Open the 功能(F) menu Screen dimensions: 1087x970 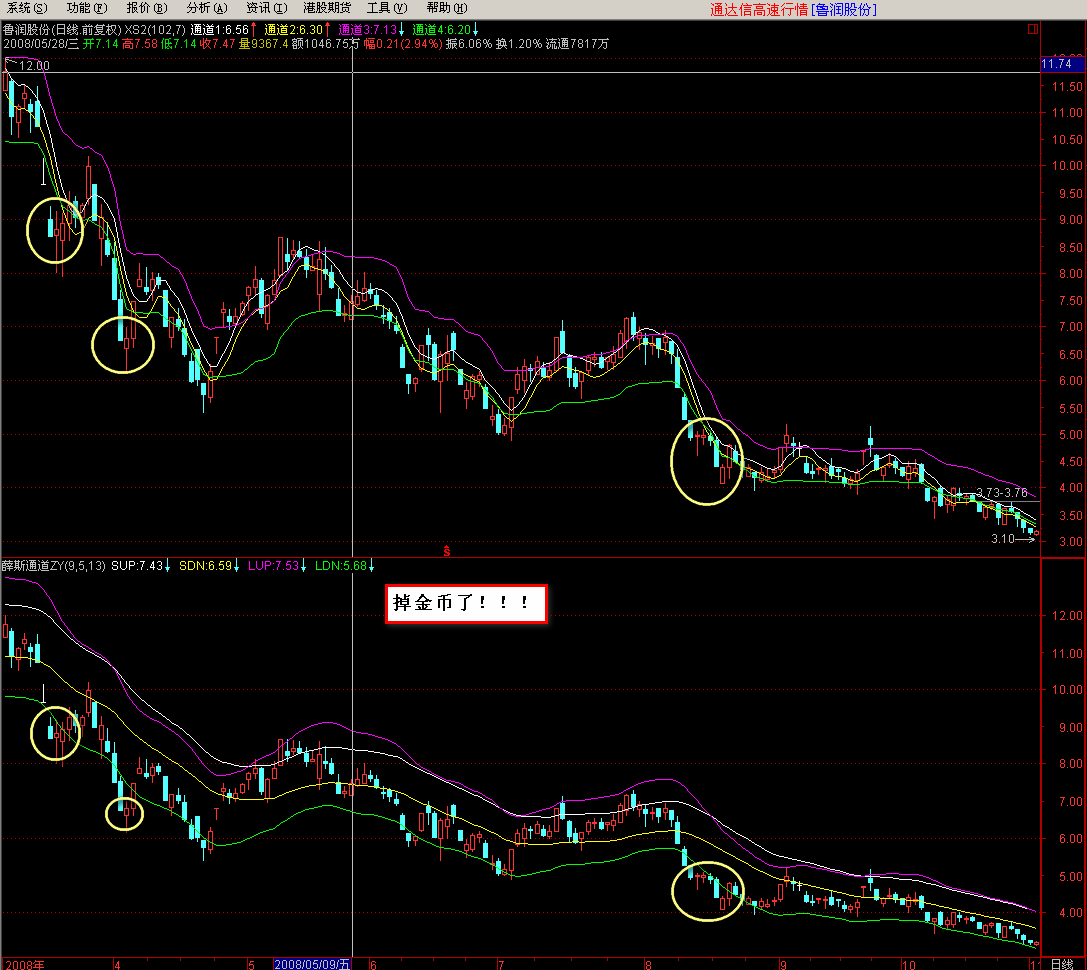coord(87,8)
